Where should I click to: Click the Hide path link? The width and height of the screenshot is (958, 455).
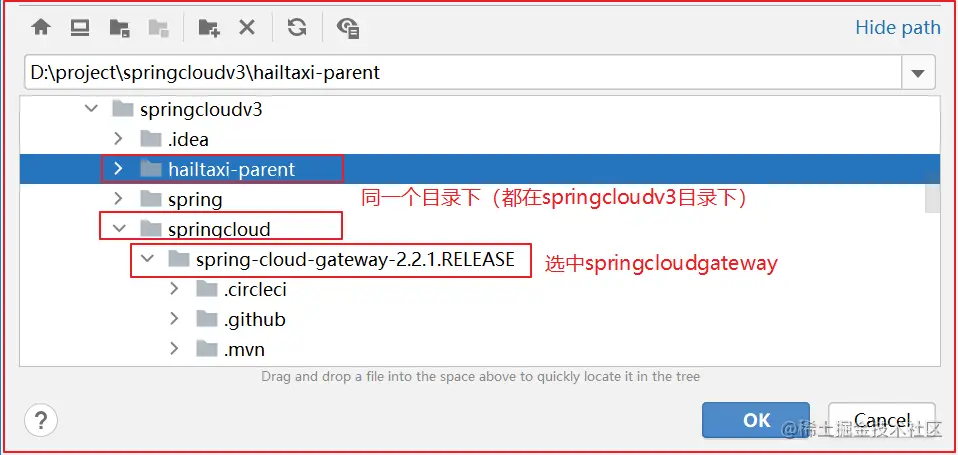(x=898, y=27)
